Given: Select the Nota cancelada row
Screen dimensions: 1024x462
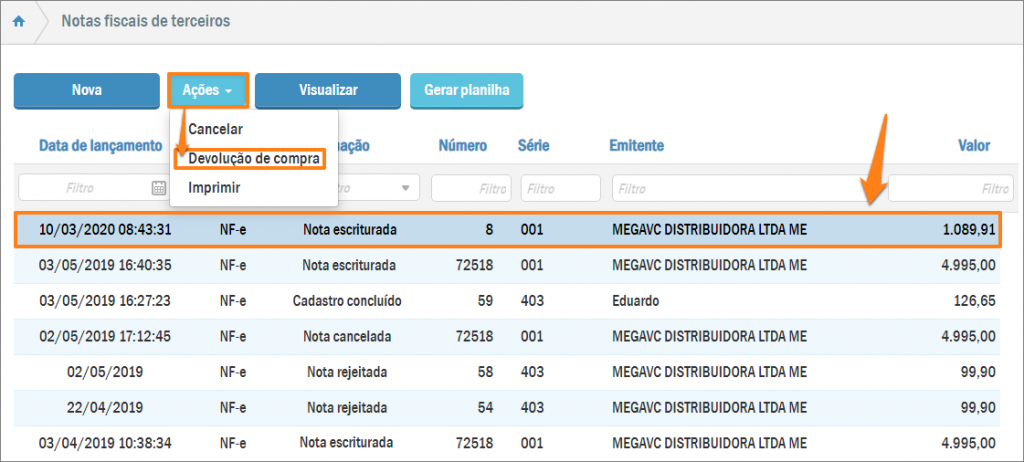Looking at the screenshot, I should (x=508, y=336).
